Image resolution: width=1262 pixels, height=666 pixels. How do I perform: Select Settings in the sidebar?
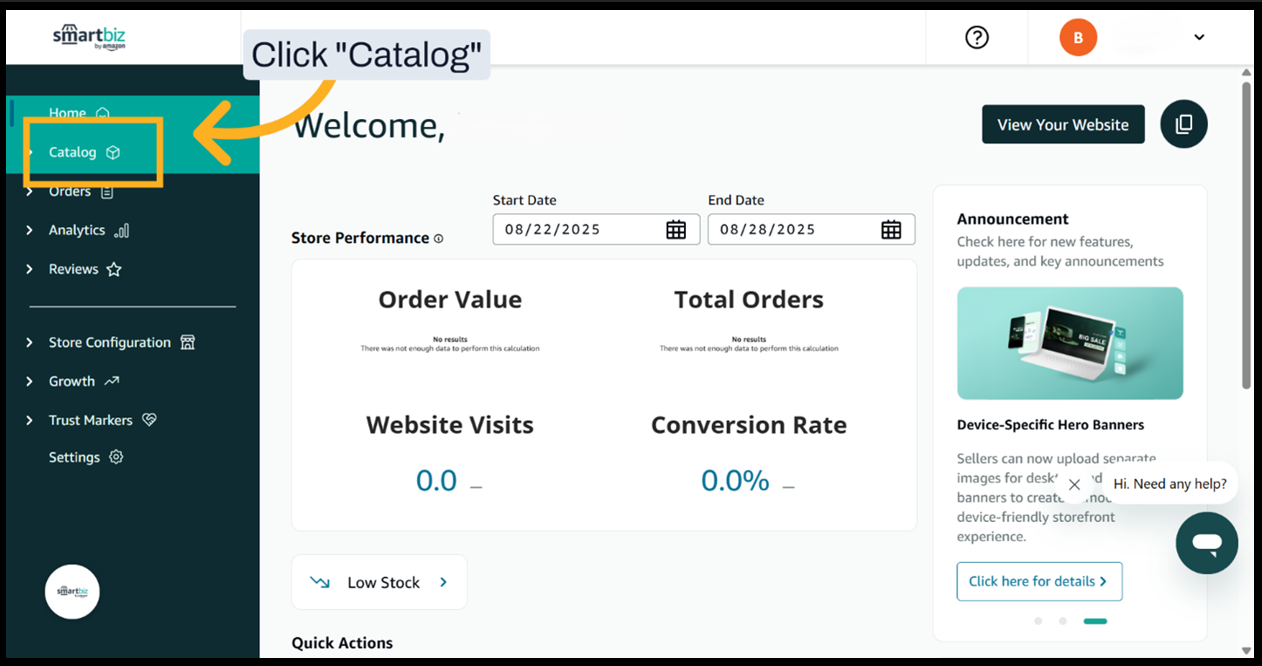click(x=75, y=457)
